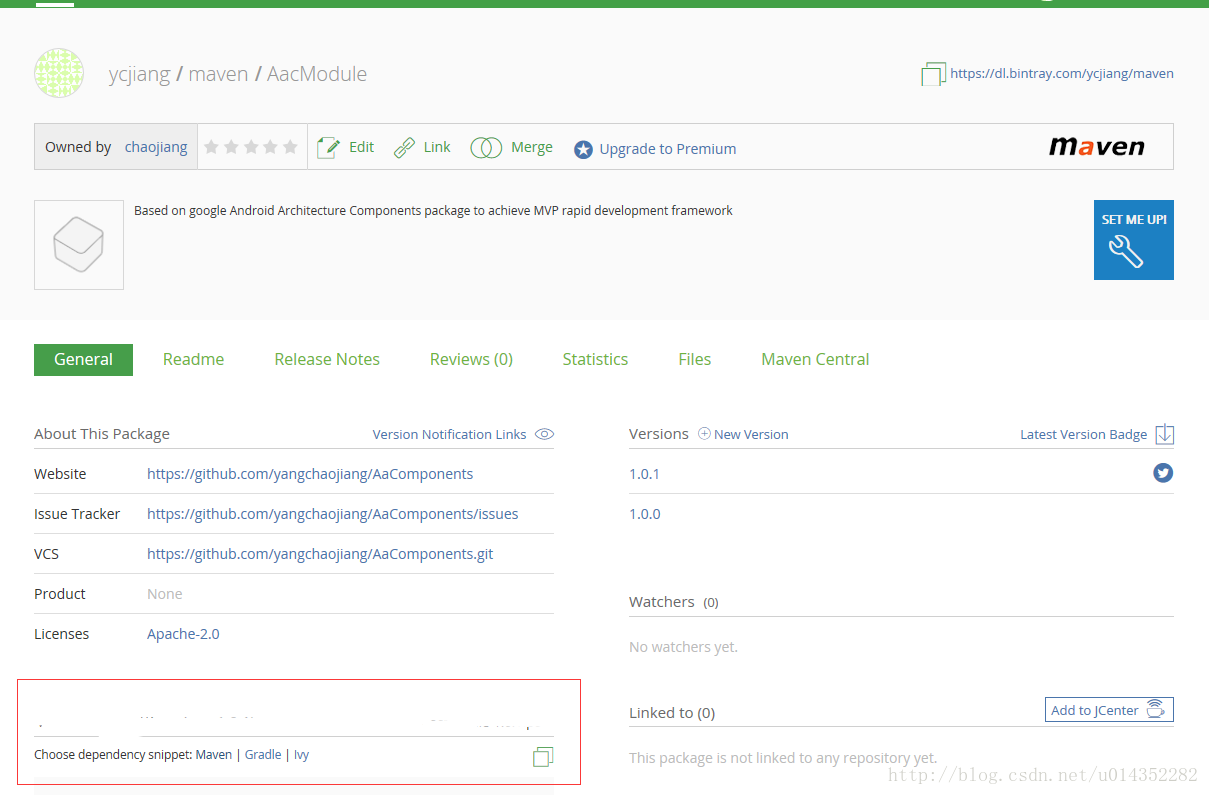The height and width of the screenshot is (795, 1209).
Task: Select the Maven dependency snippet
Action: pos(213,755)
